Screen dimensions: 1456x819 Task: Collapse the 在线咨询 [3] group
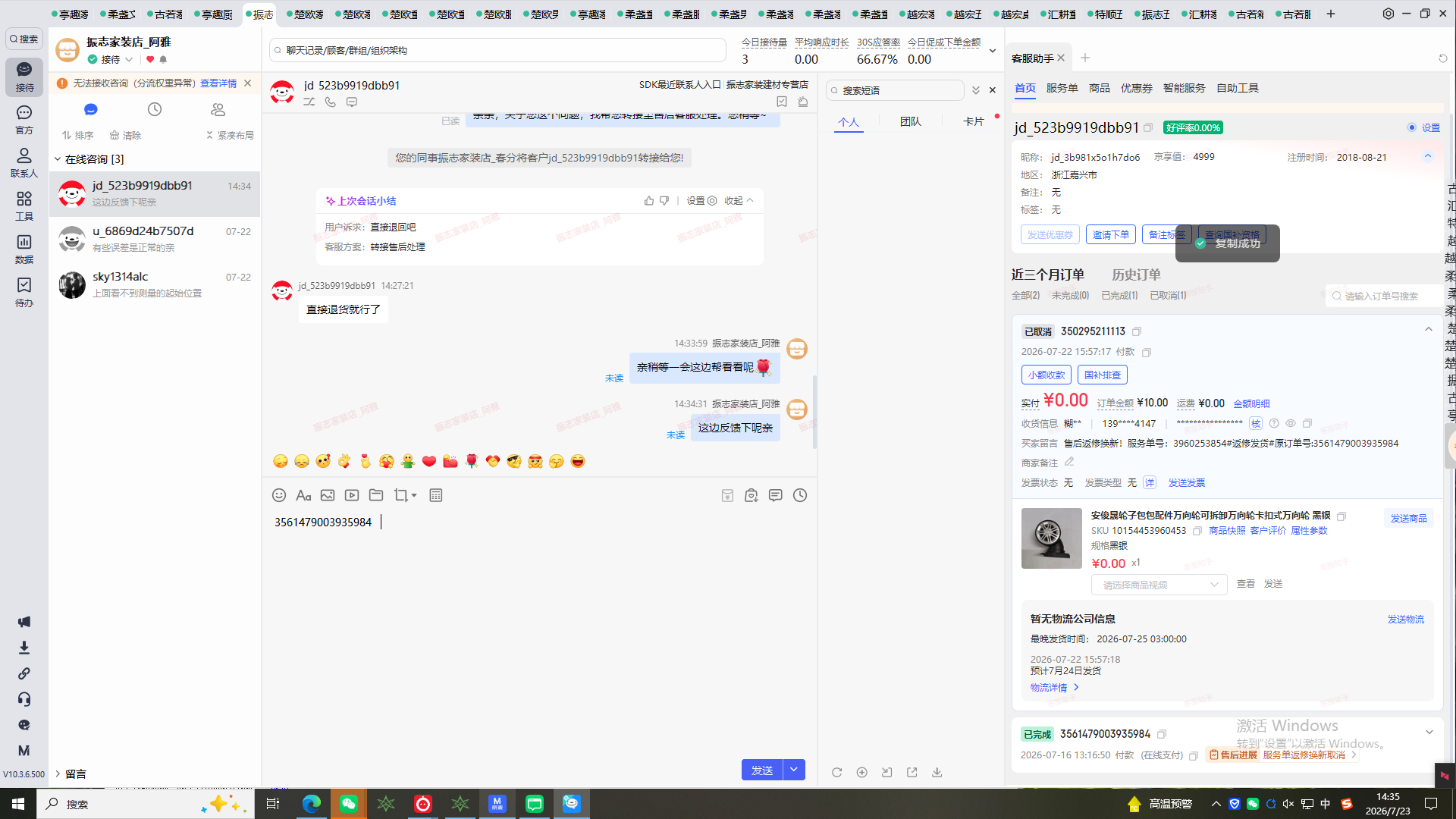coord(58,158)
